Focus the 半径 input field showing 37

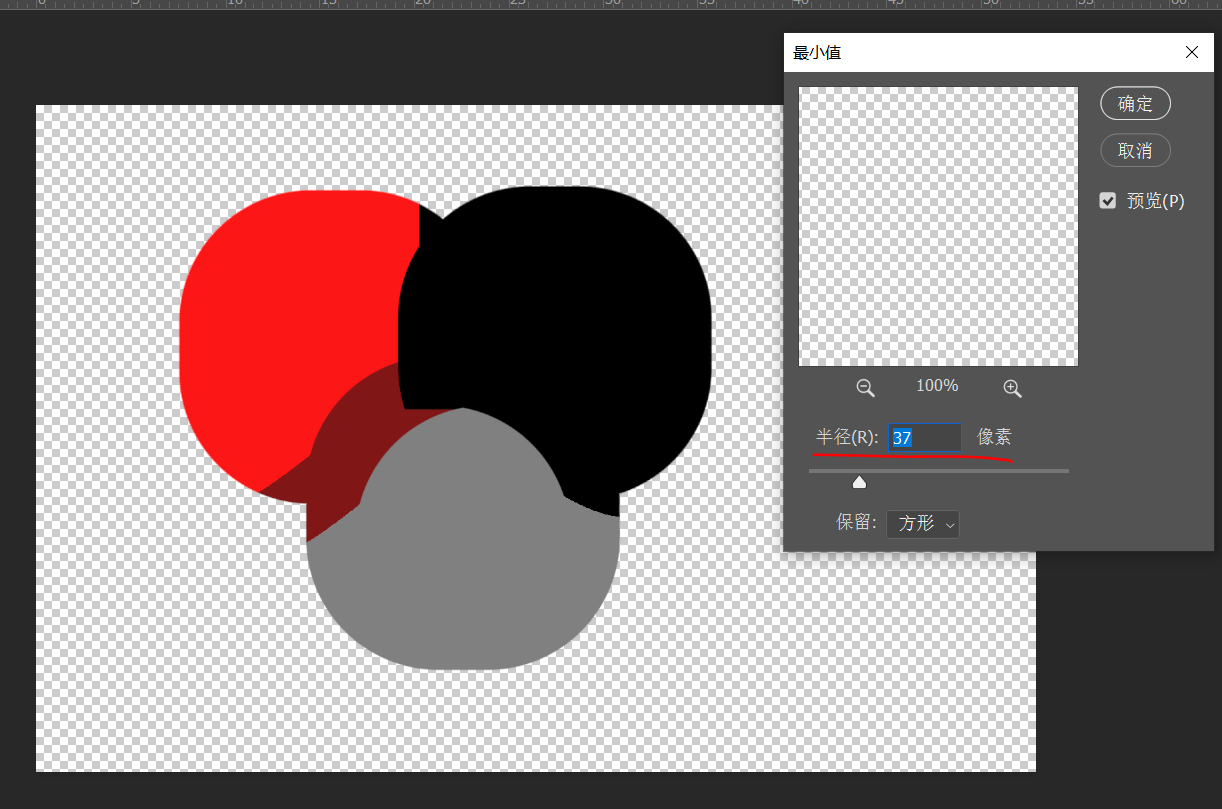(x=925, y=438)
